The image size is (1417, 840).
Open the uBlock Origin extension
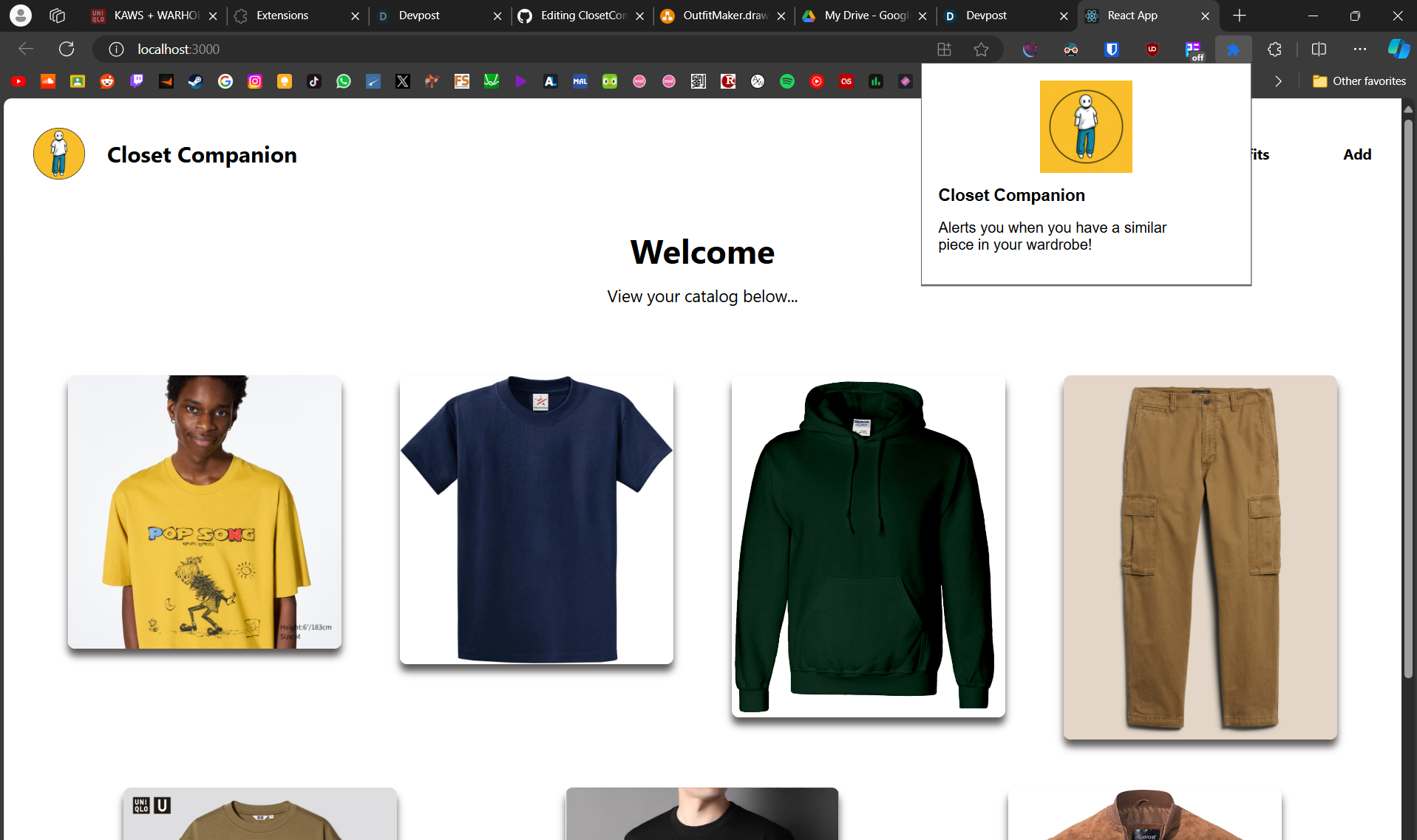[x=1151, y=49]
